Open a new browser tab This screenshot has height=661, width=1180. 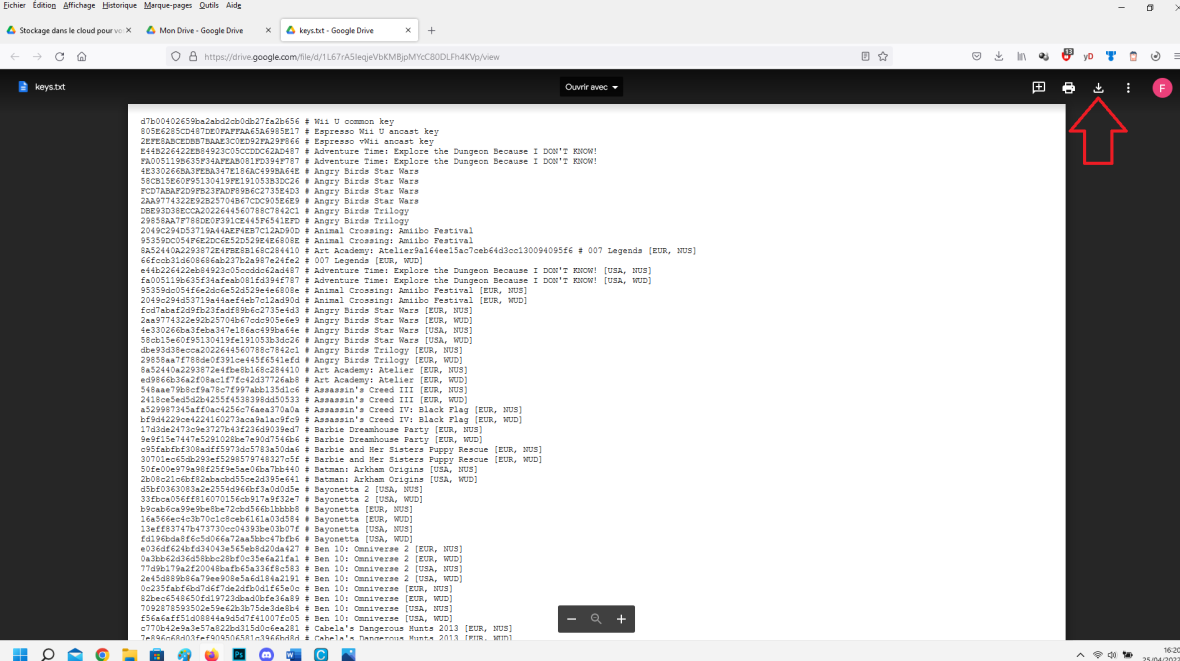(432, 30)
